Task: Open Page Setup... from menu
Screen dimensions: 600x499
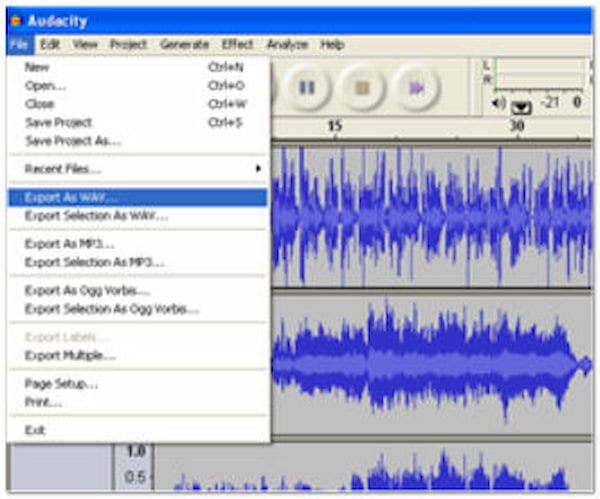Action: coord(138,383)
